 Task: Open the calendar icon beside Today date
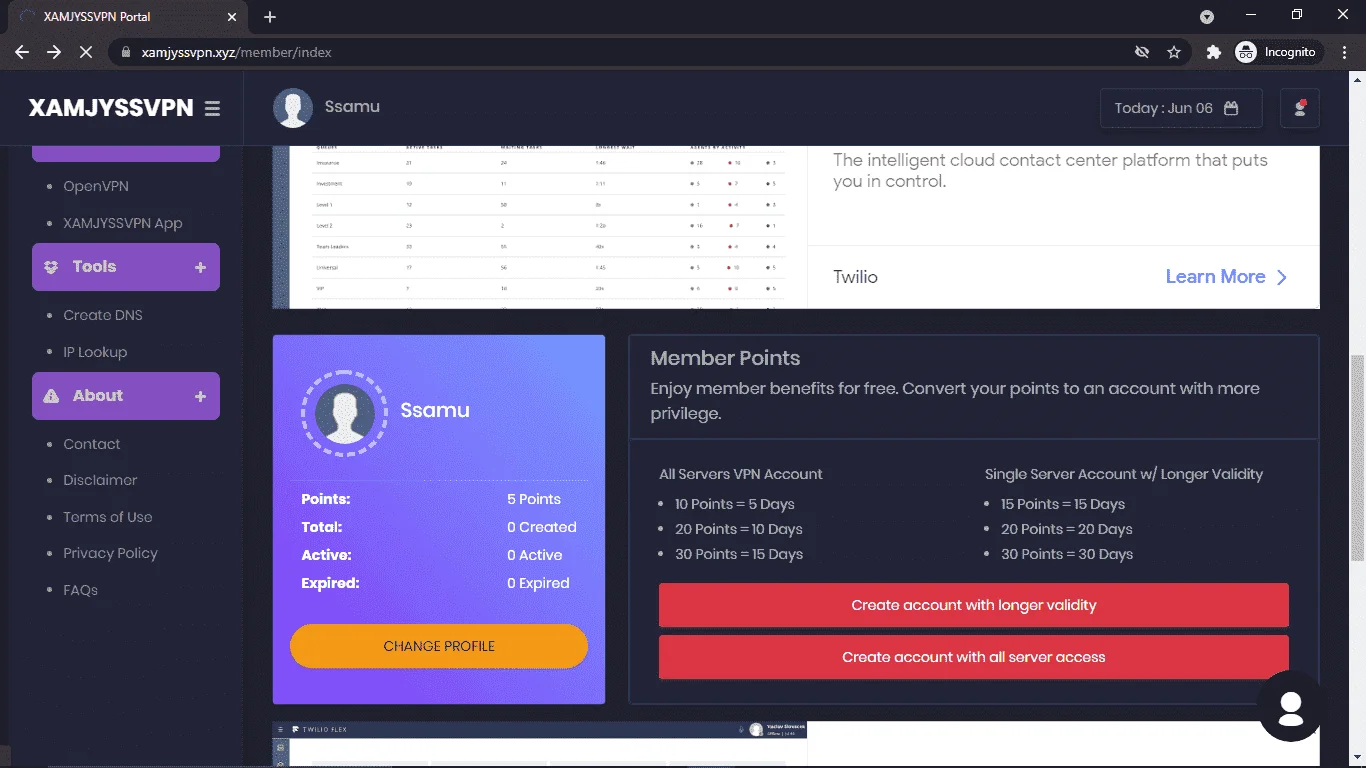click(1231, 108)
